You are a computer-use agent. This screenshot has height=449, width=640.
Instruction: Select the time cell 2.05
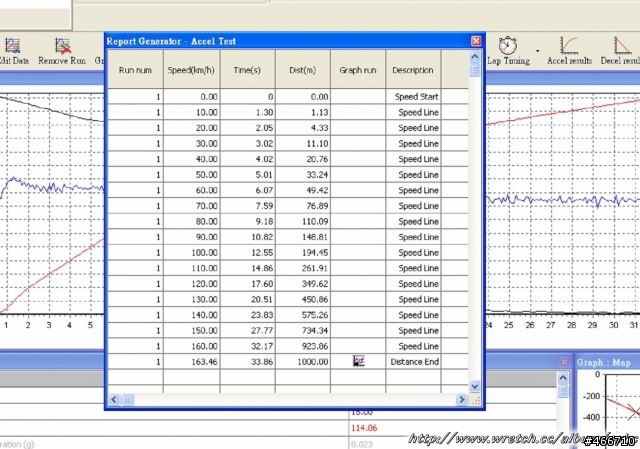coord(247,128)
